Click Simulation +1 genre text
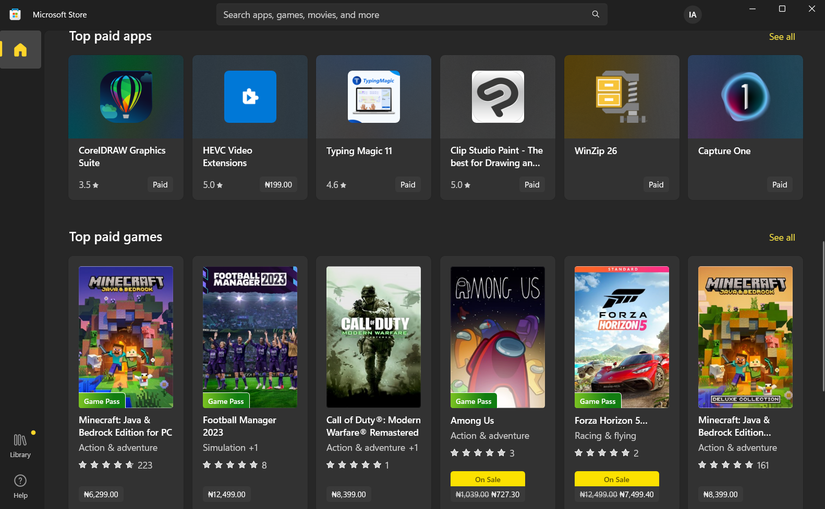The width and height of the screenshot is (825, 509). (230, 448)
